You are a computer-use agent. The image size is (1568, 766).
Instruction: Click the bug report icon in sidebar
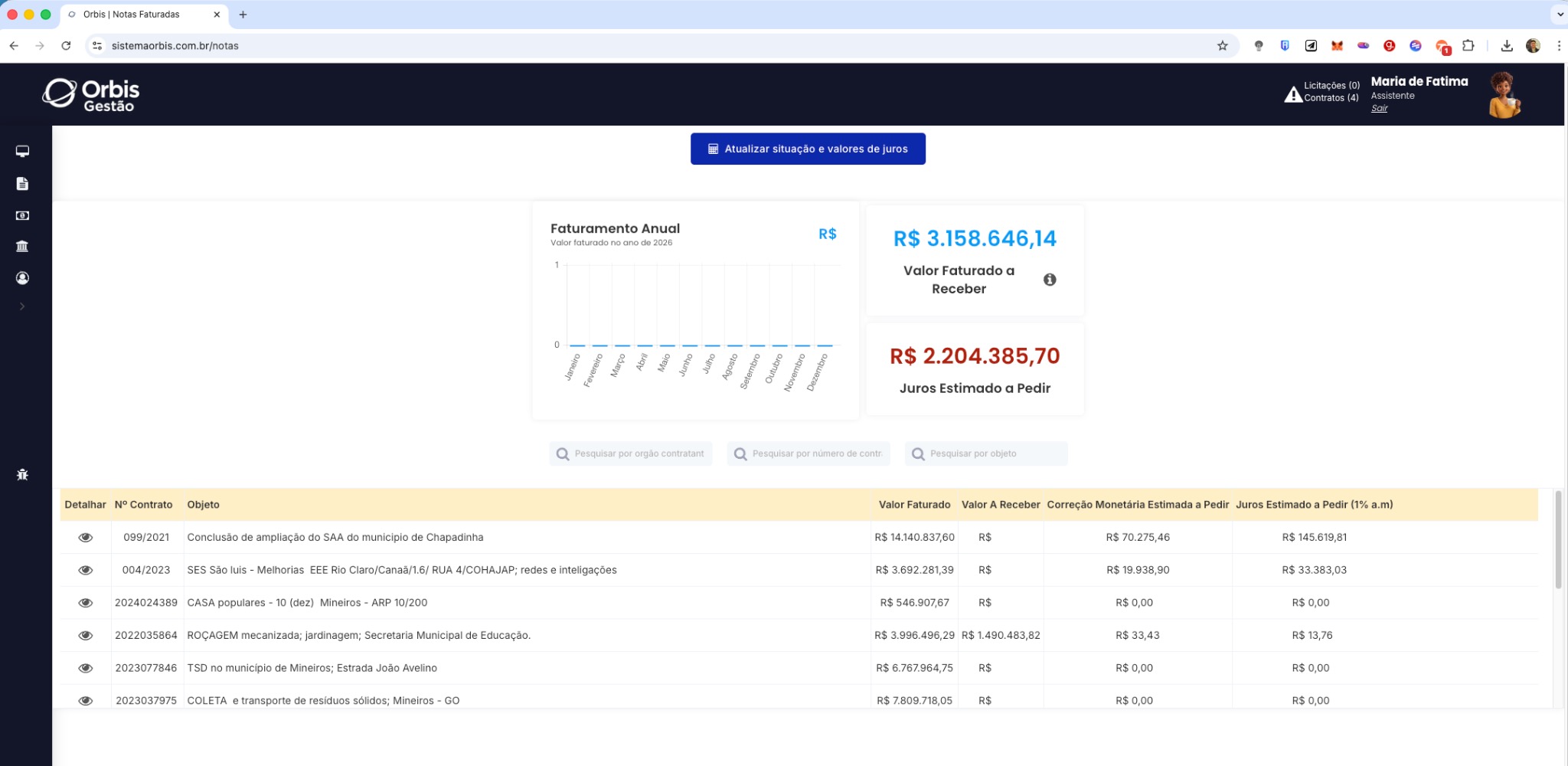(x=22, y=475)
